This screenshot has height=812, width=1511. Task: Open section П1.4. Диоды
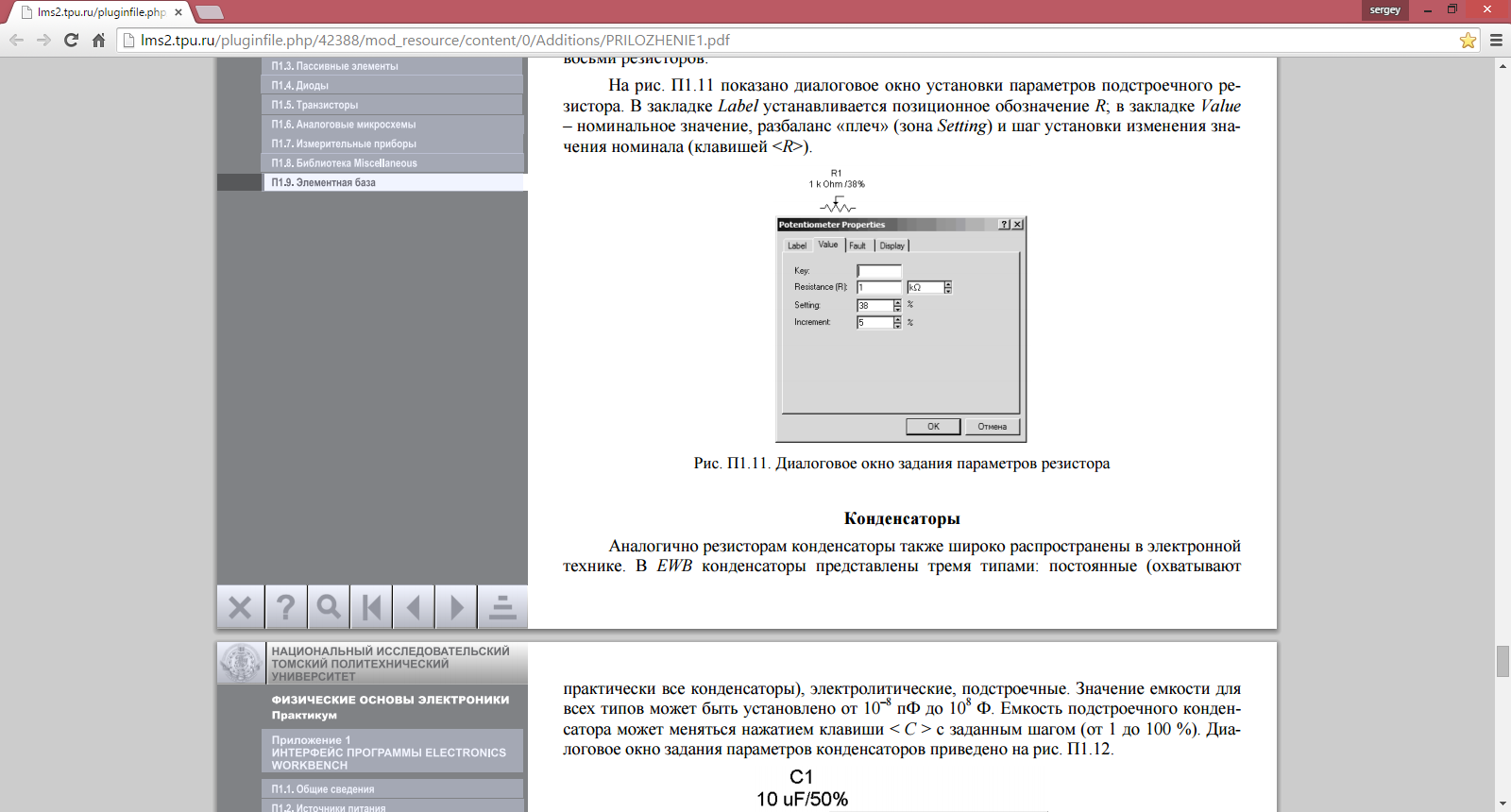coord(392,85)
